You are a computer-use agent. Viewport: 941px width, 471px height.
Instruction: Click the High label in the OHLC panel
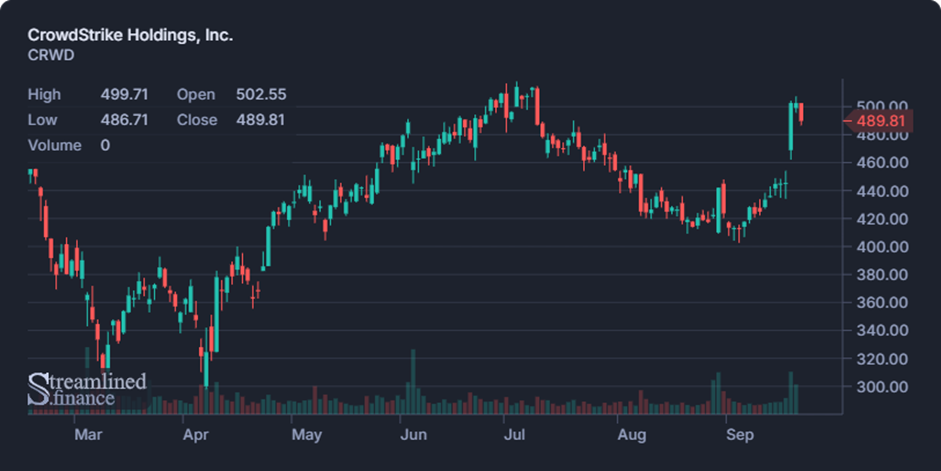(x=44, y=95)
